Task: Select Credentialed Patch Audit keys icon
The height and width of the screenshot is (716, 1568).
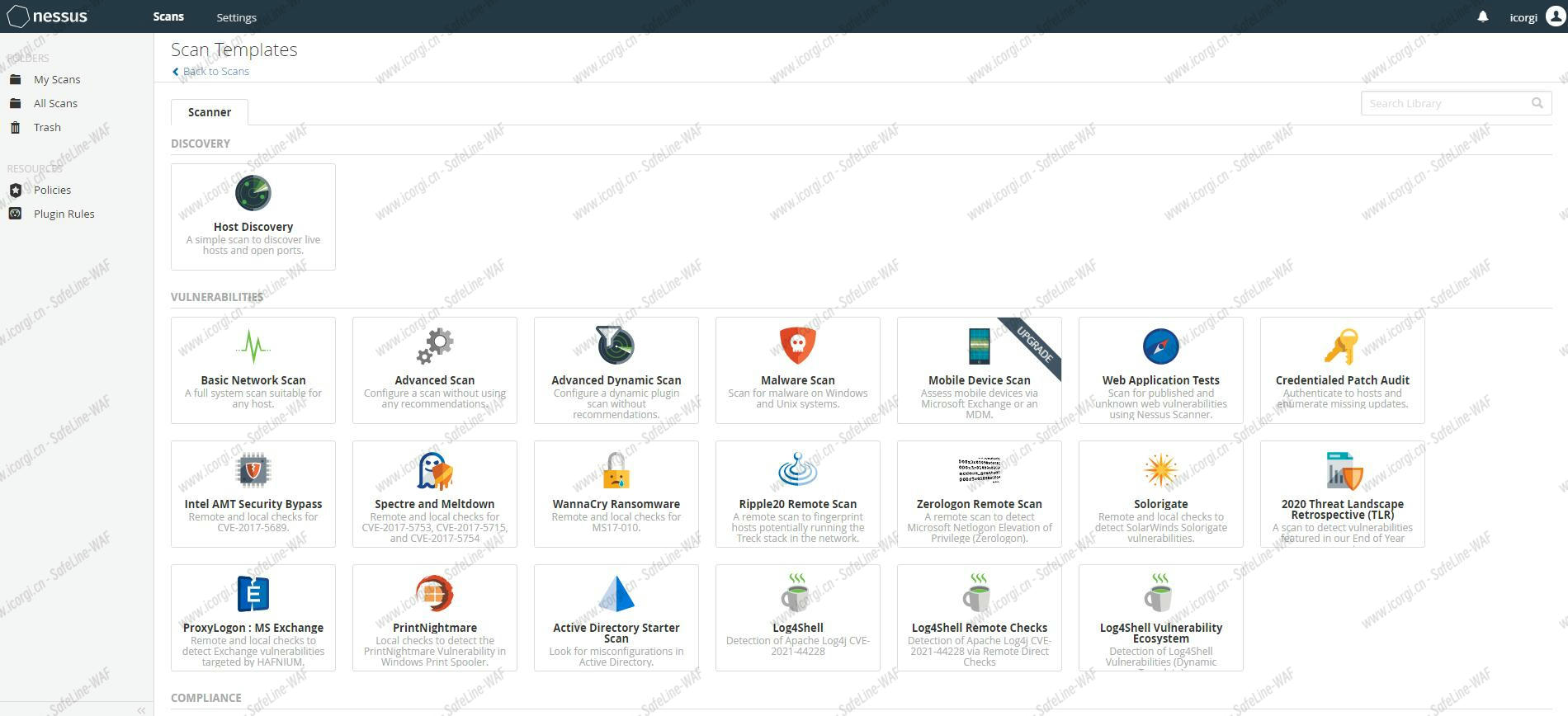Action: (x=1342, y=346)
